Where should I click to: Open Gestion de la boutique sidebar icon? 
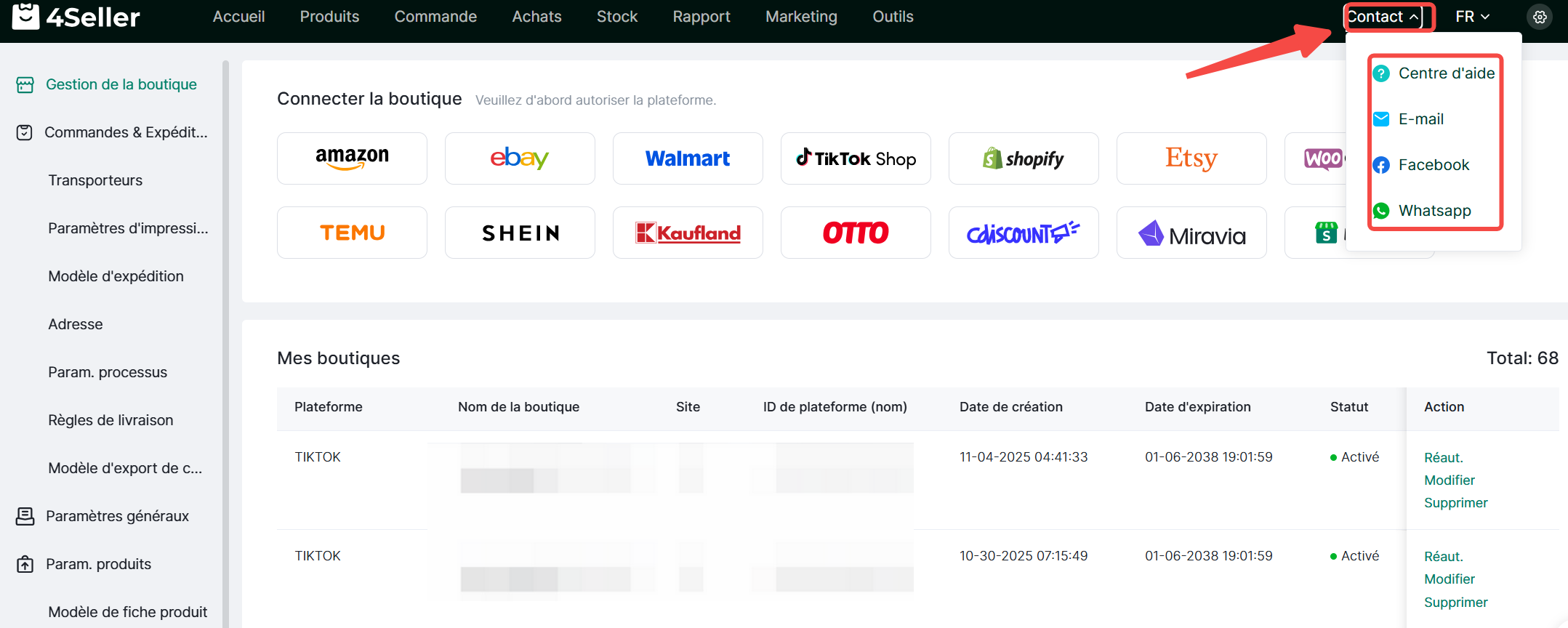click(25, 85)
